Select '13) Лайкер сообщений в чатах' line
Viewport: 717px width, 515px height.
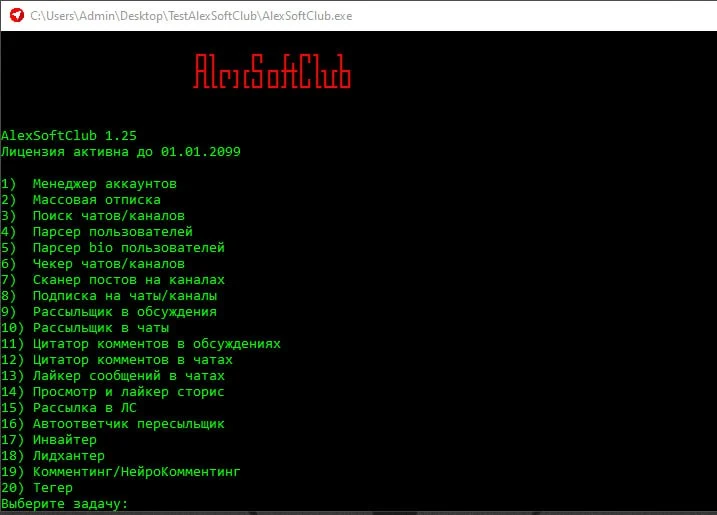(113, 376)
